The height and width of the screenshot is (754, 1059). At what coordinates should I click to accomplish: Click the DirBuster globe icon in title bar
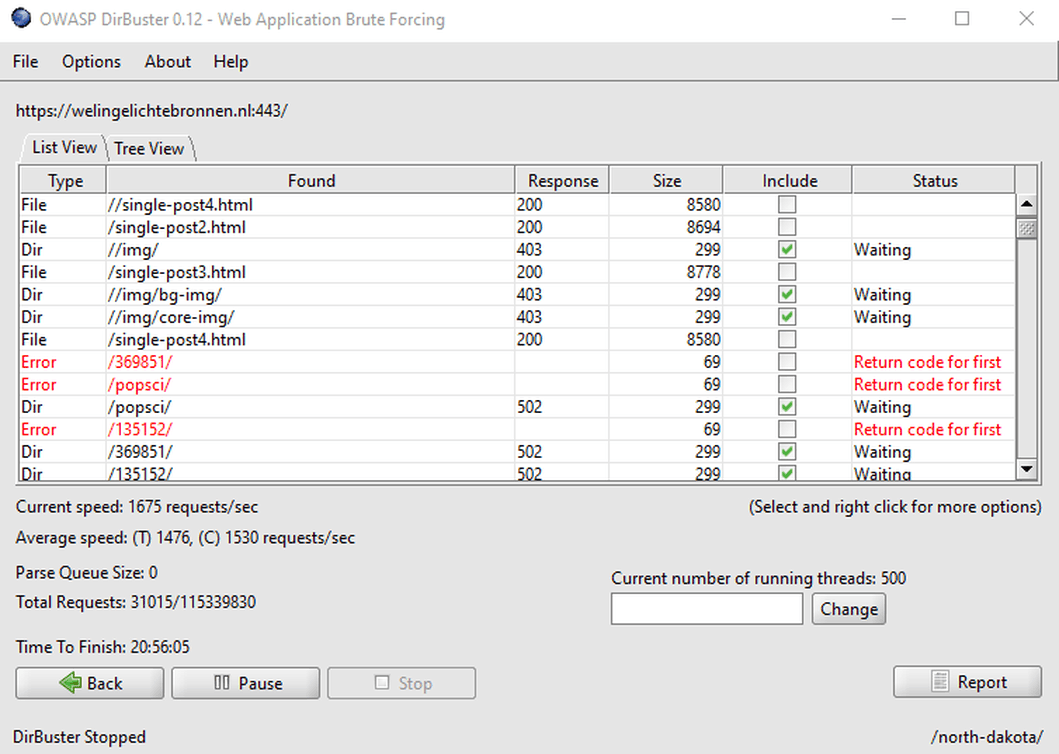pos(21,18)
